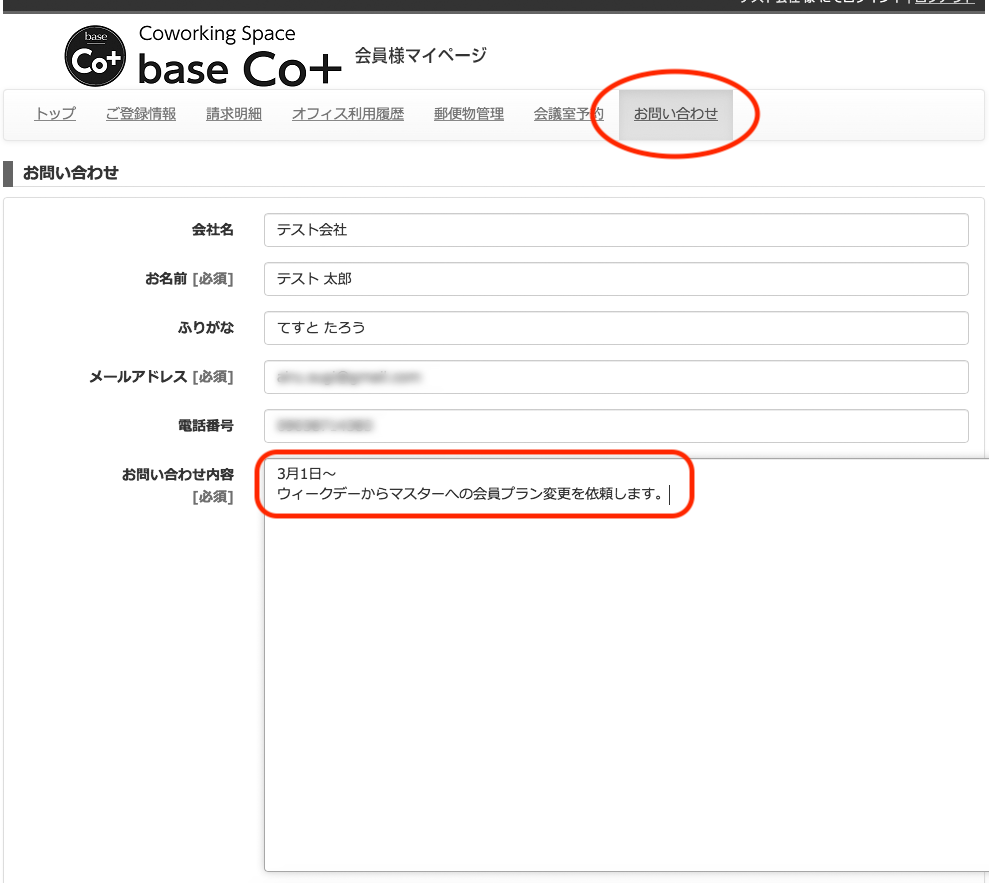Focus the blurred 電話番号 input box
989x883 pixels.
(616, 426)
